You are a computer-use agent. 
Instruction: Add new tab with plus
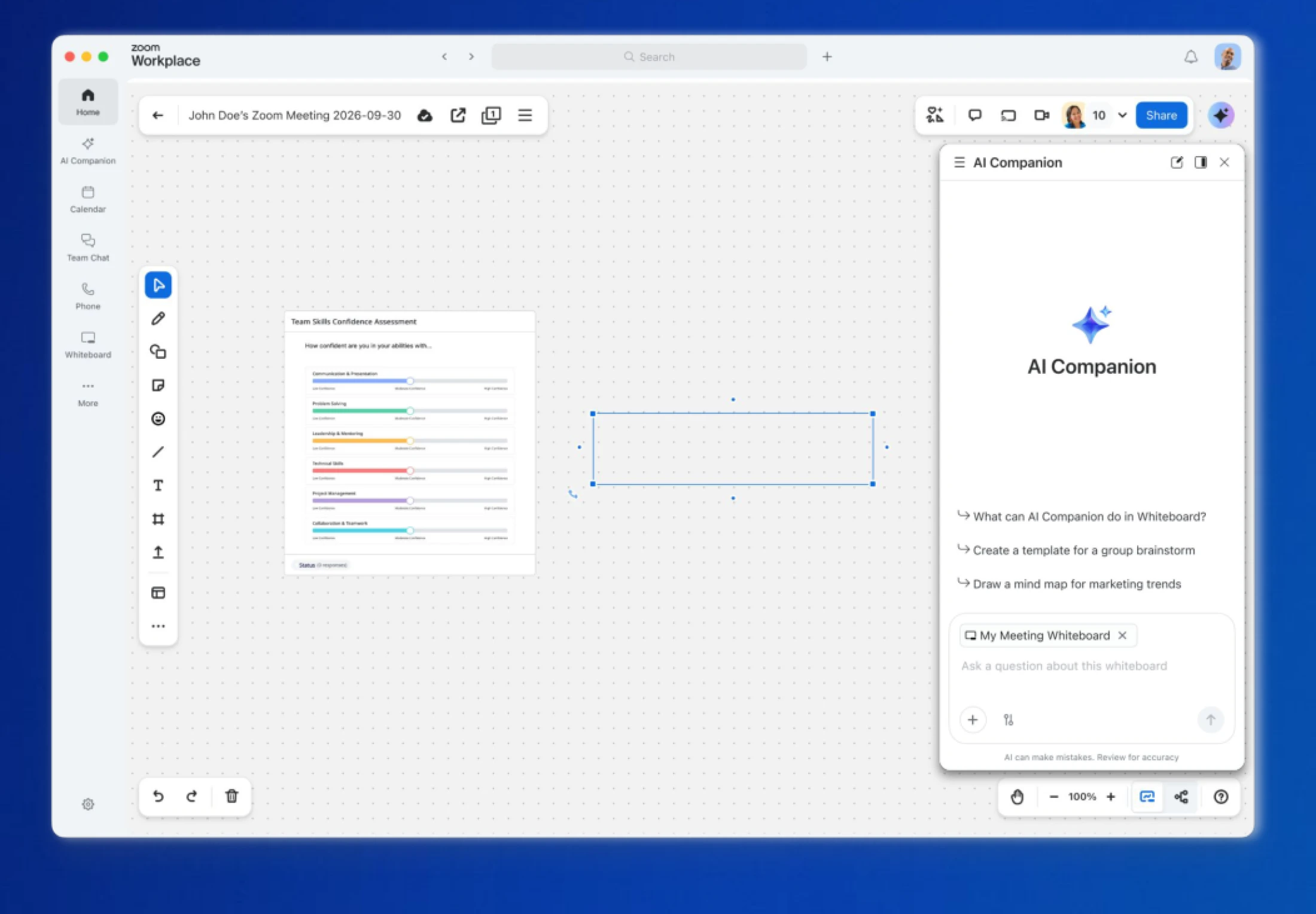(x=827, y=56)
